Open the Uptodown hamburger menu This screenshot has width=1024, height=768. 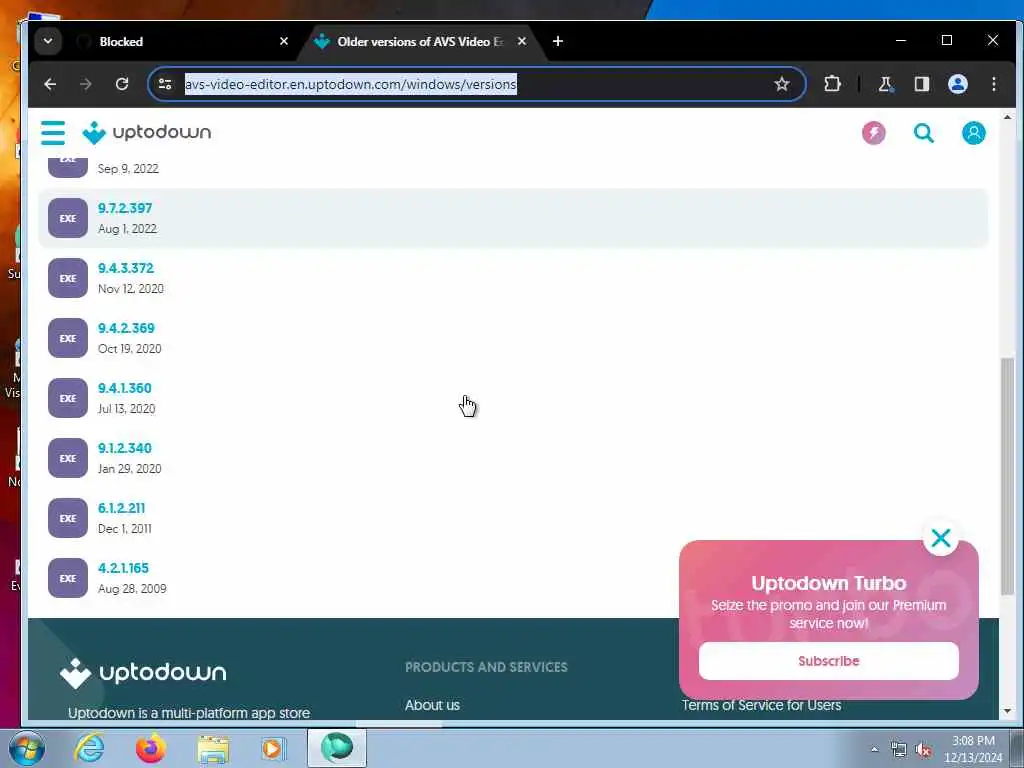[53, 133]
